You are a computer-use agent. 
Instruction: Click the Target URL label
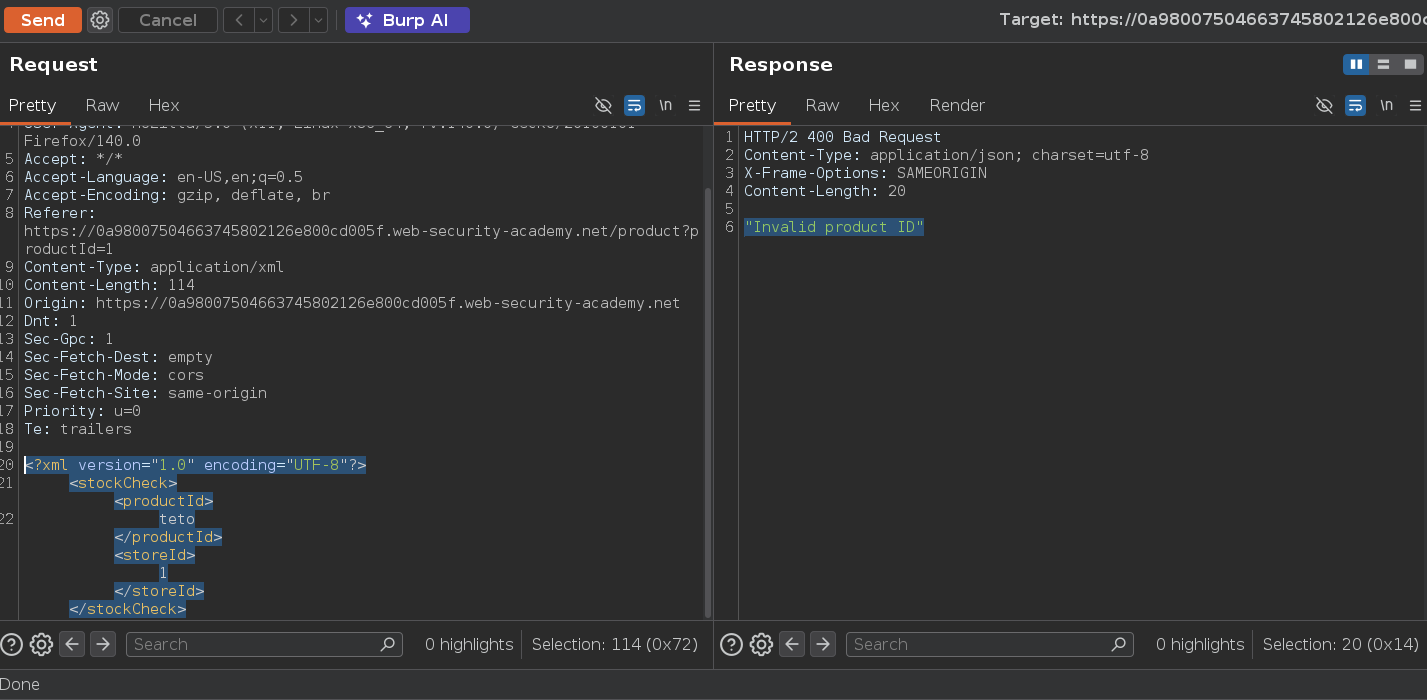click(1212, 20)
